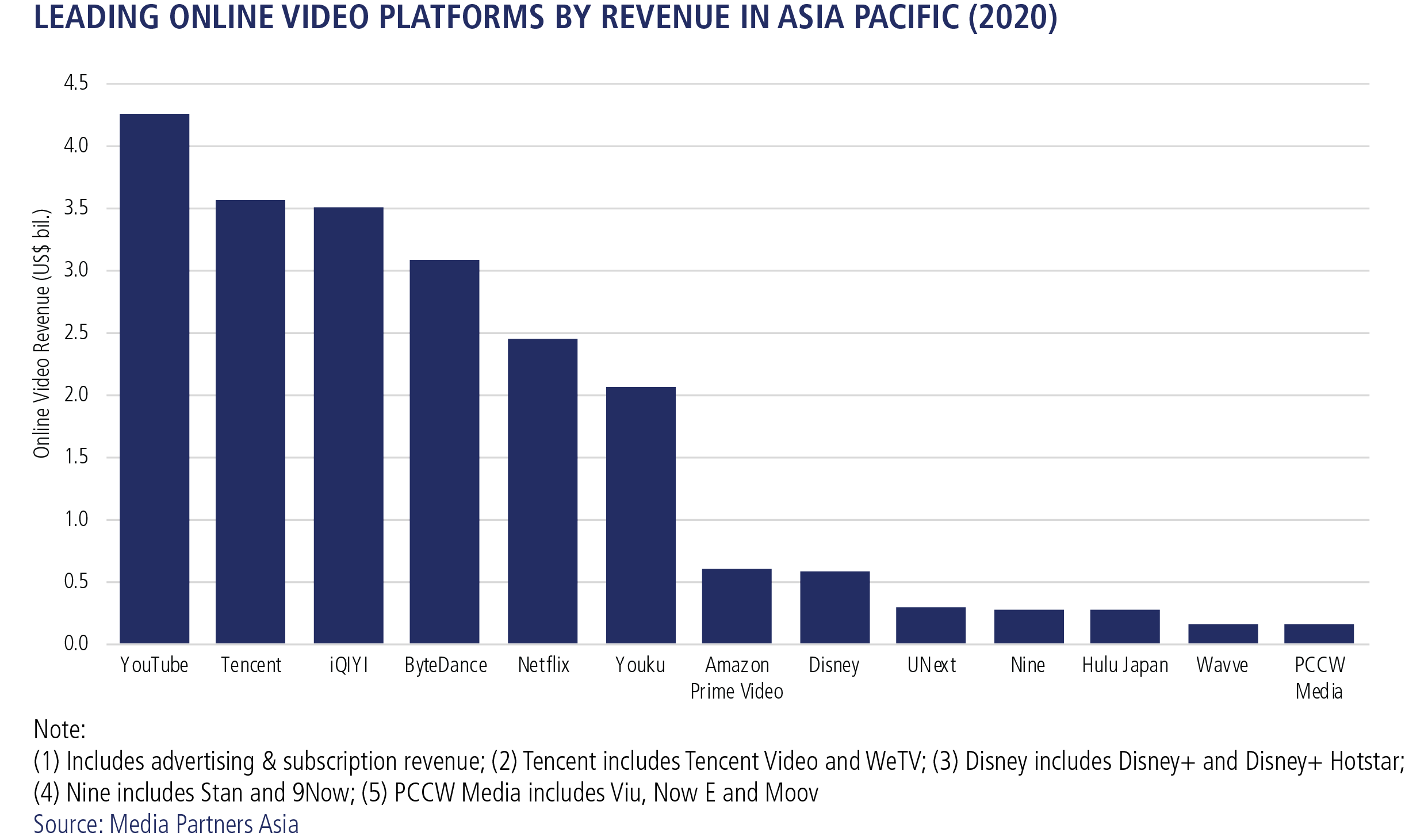The height and width of the screenshot is (840, 1405).
Task: Click the chart title heading
Action: pyautogui.click(x=545, y=17)
